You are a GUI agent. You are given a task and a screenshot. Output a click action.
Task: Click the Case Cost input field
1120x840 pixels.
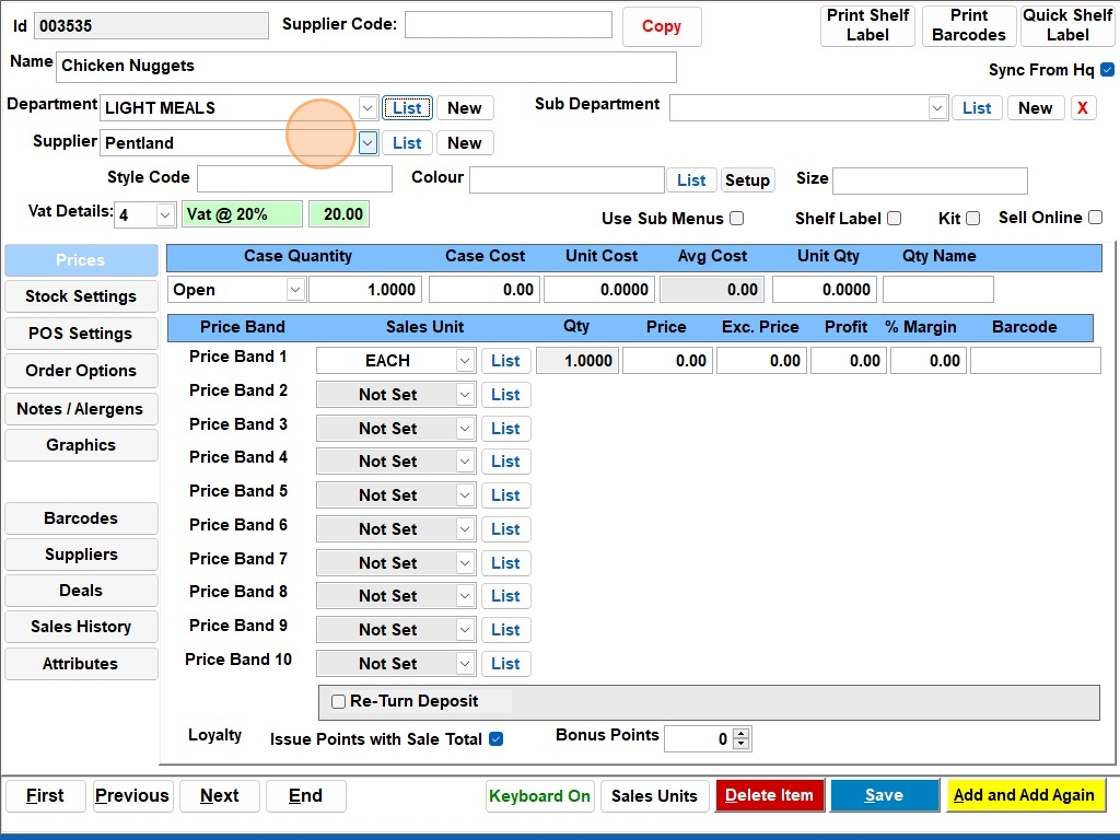(x=484, y=289)
